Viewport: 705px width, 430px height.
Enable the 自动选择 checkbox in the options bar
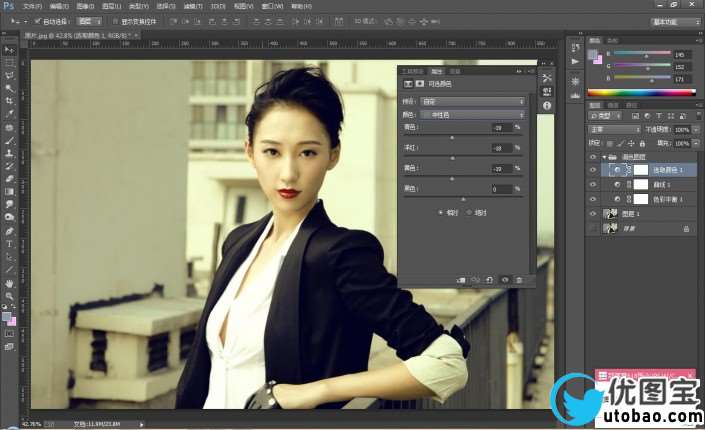click(x=37, y=20)
